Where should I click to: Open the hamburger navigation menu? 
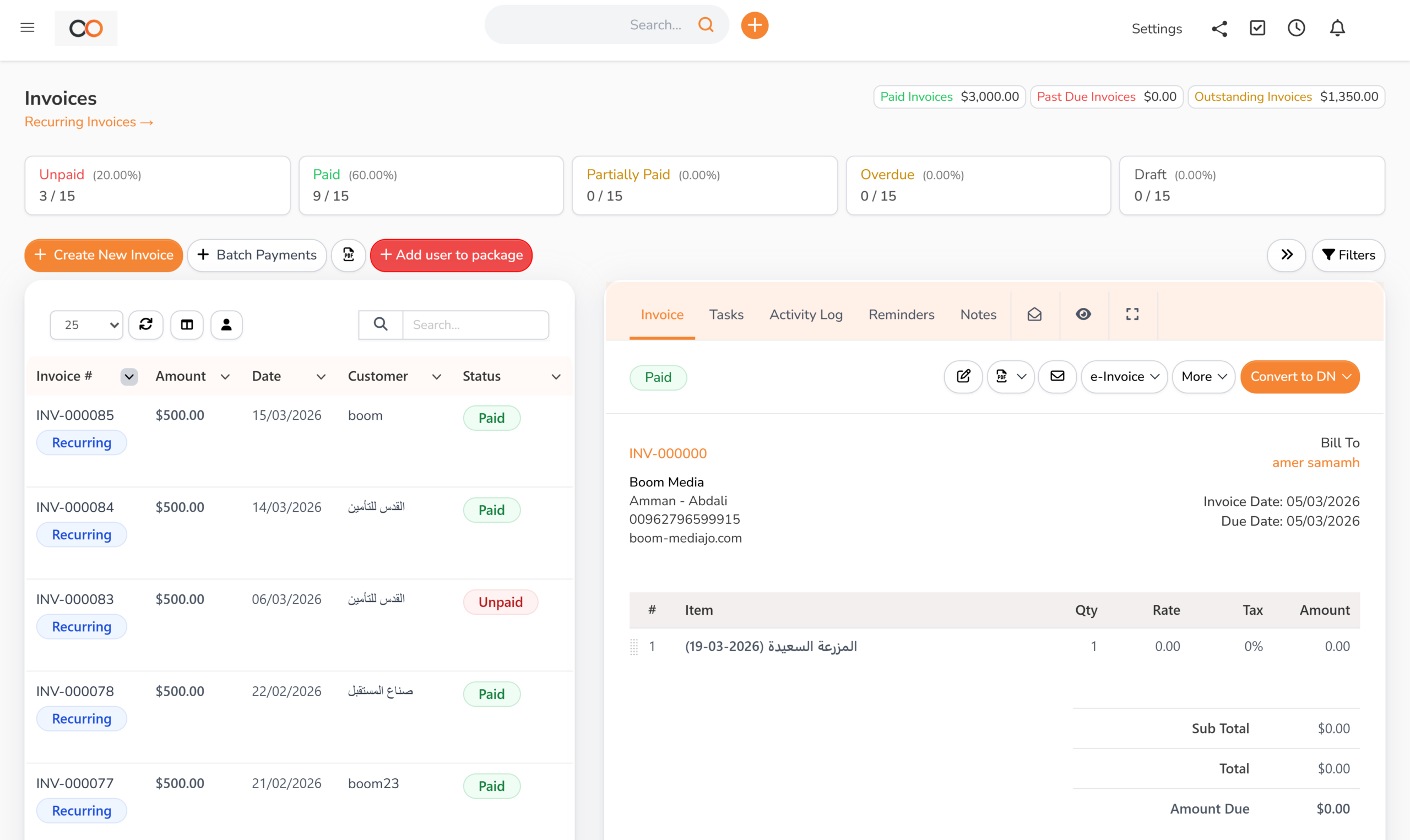[27, 28]
